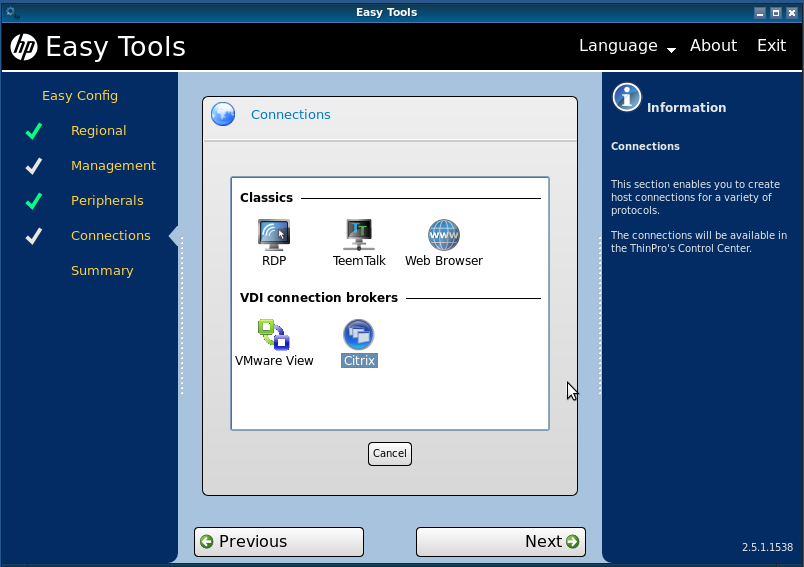Click the green arrow on Previous

click(x=207, y=541)
